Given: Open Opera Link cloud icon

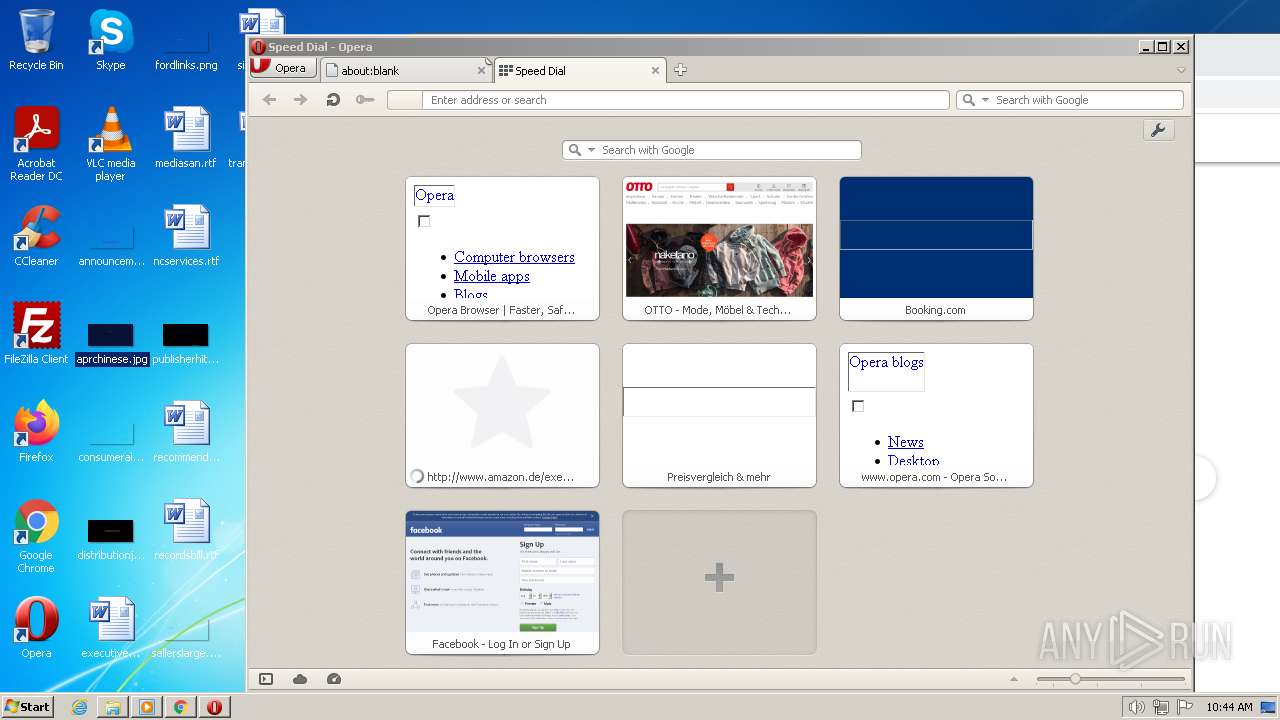Looking at the screenshot, I should click(x=300, y=679).
